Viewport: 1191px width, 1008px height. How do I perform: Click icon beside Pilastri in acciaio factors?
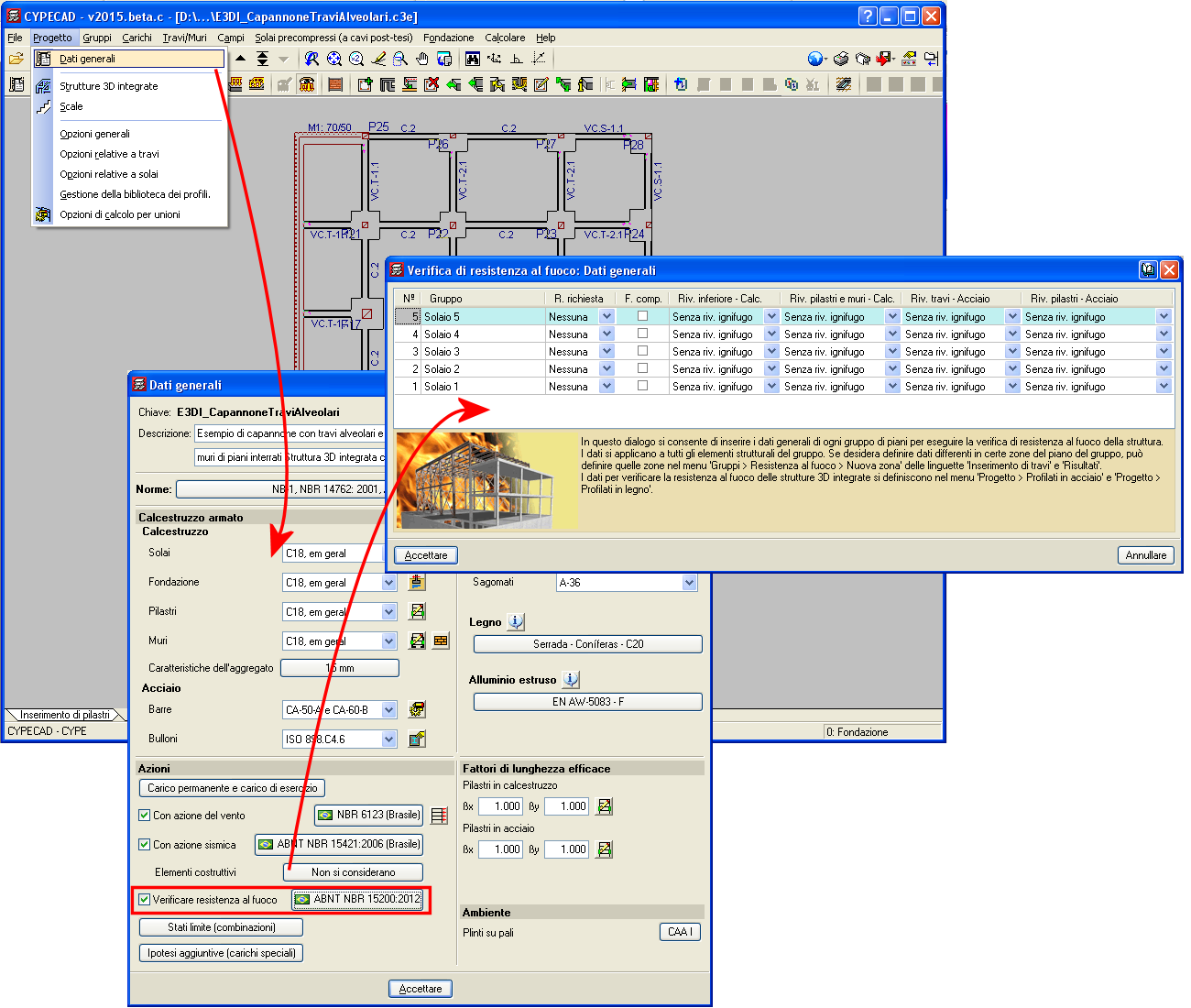click(x=605, y=849)
